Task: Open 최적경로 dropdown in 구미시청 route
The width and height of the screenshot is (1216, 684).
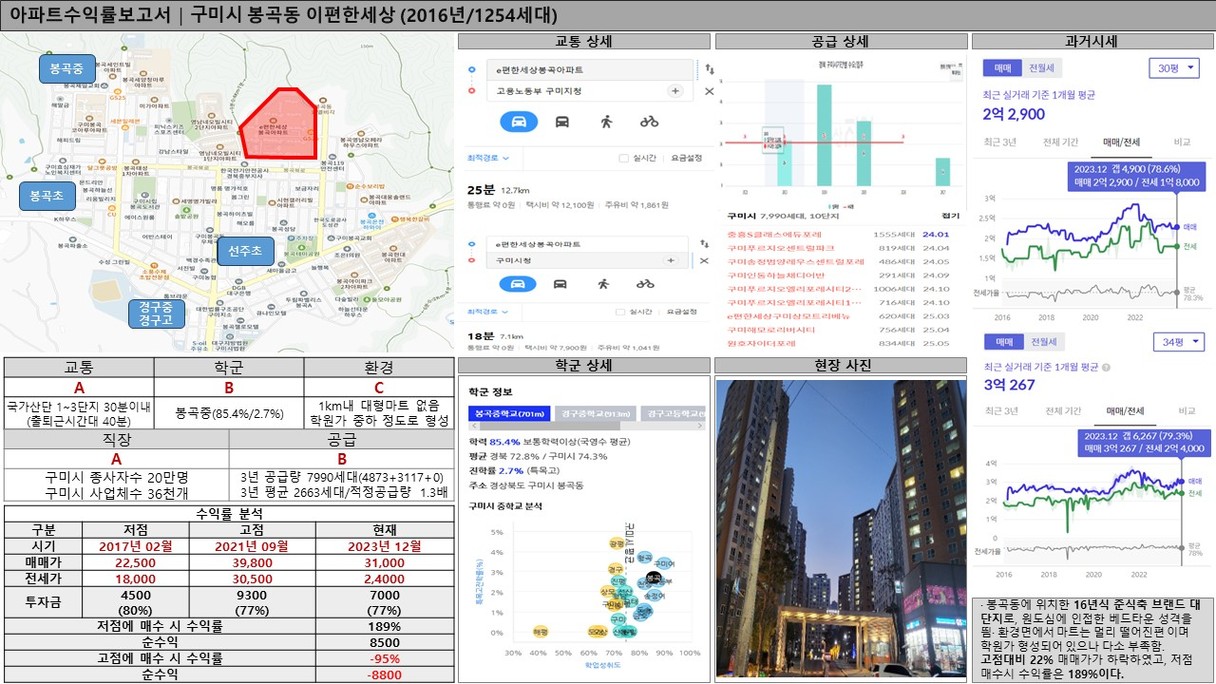Action: coord(488,311)
